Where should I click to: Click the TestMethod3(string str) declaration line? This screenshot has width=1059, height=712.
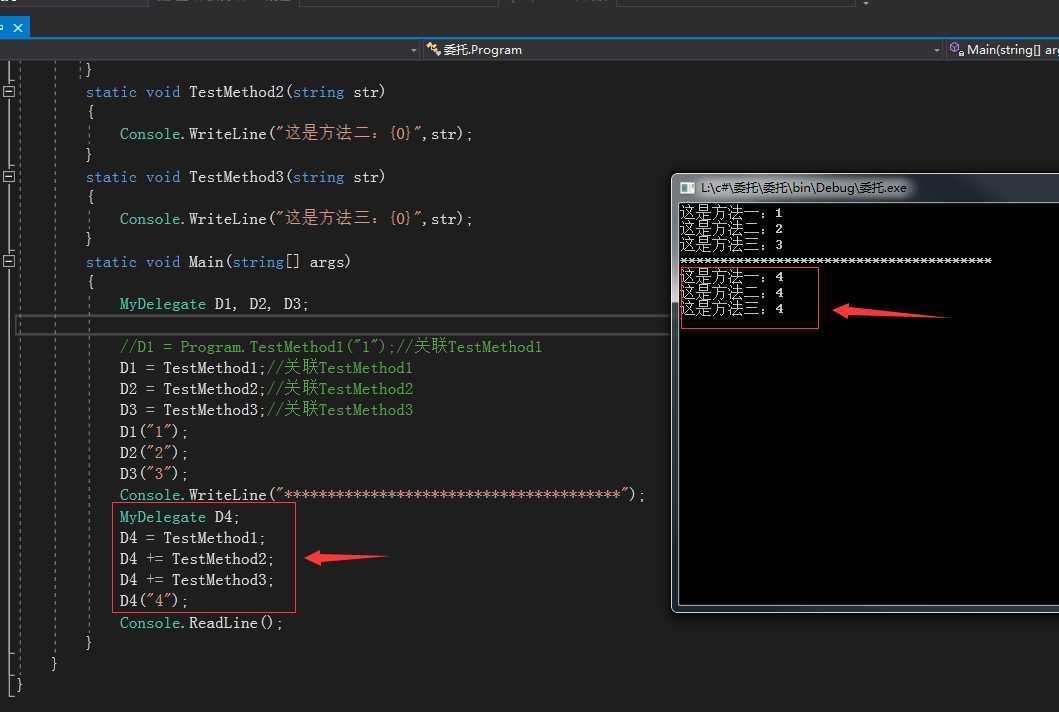point(235,177)
